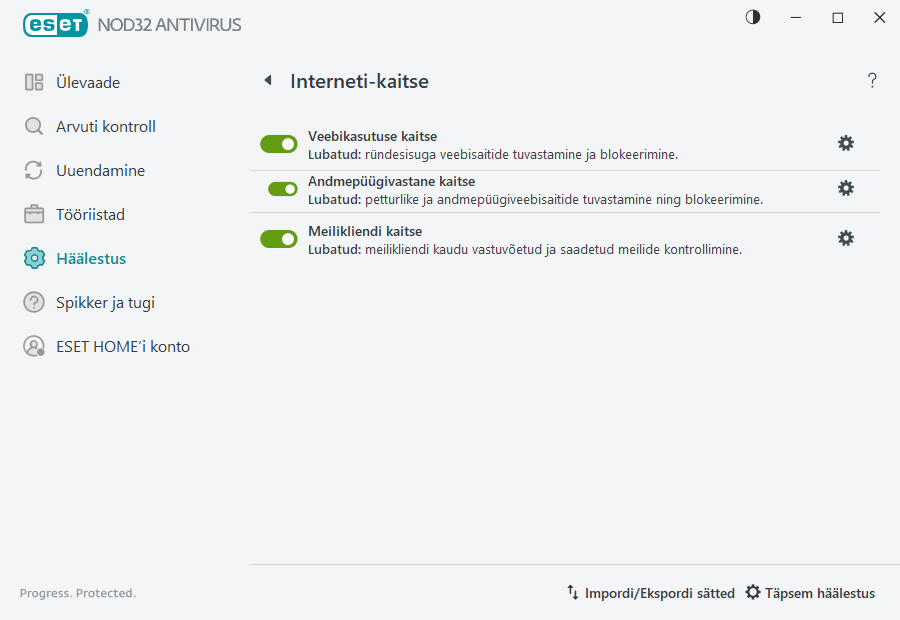Select the Häälestus gear icon in sidebar

(x=34, y=258)
